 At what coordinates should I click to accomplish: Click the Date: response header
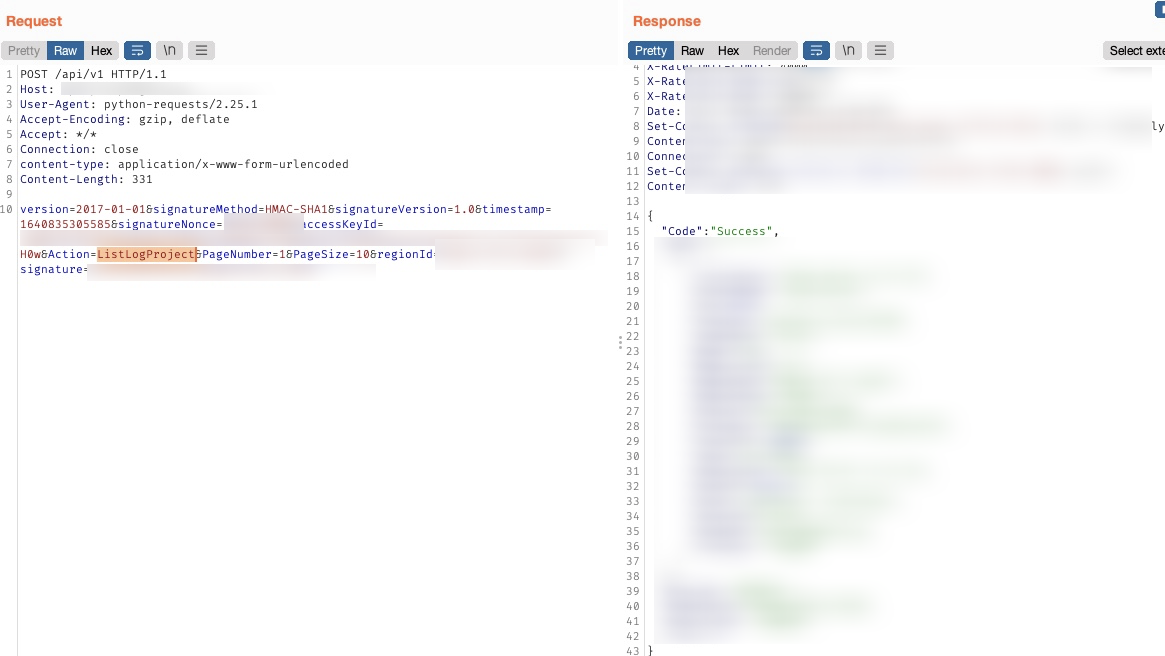tap(663, 111)
